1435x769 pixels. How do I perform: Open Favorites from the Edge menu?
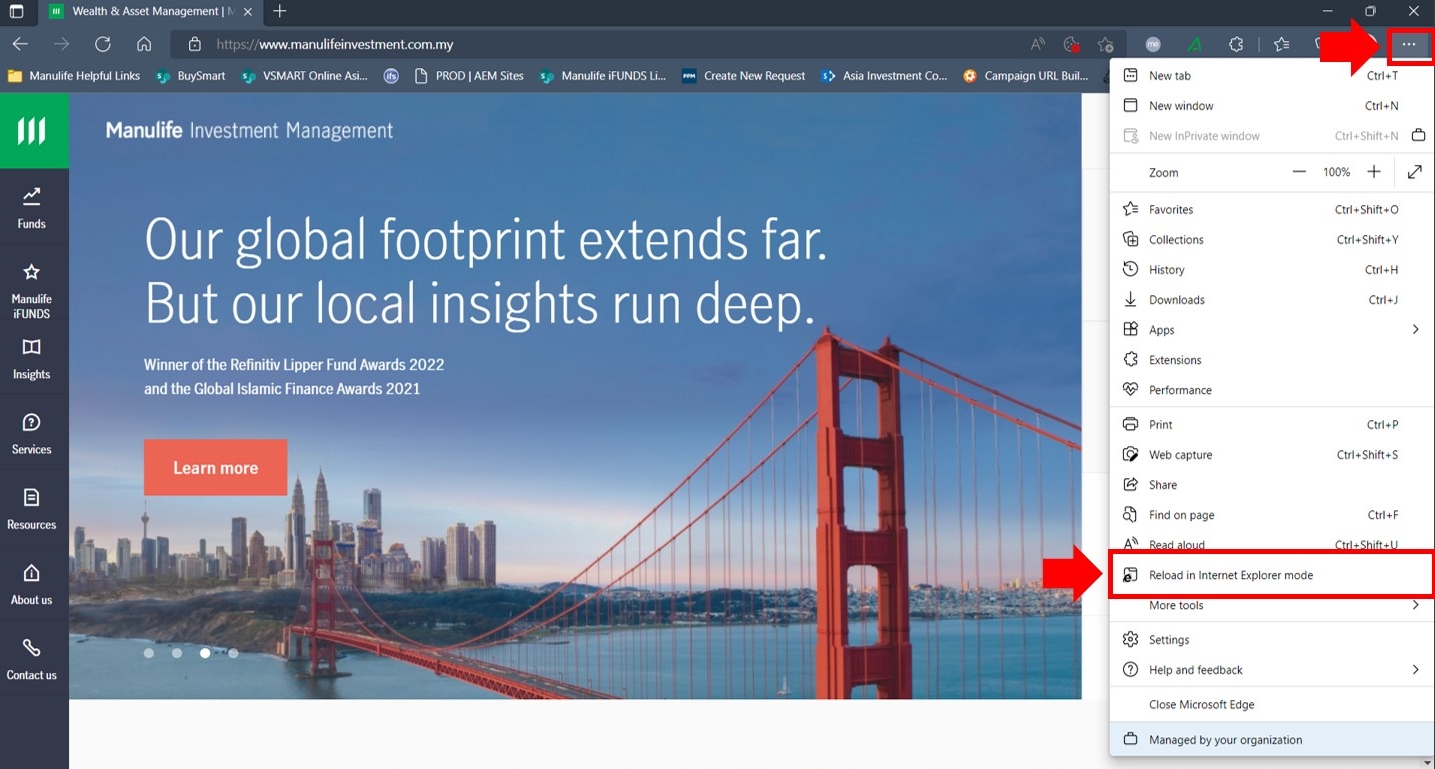[1271, 210]
